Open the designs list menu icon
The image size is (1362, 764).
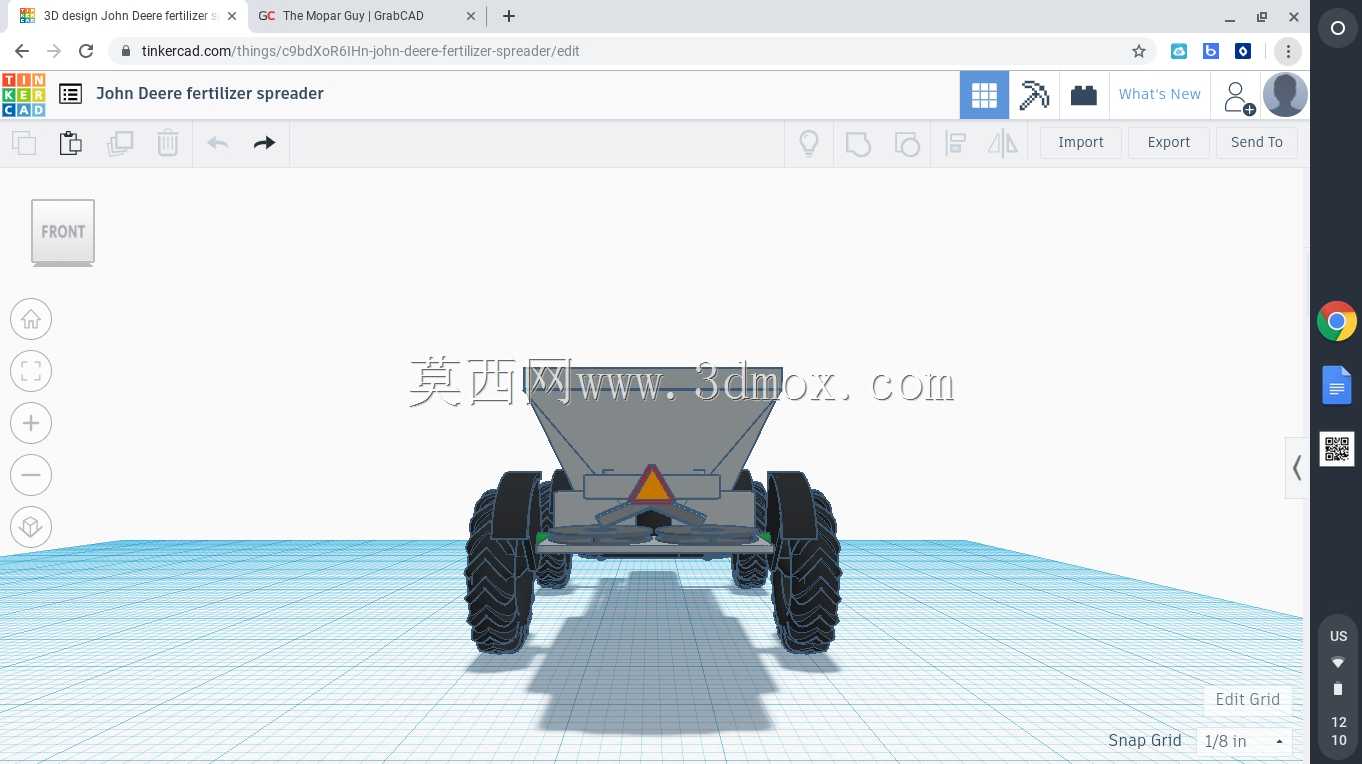(70, 94)
